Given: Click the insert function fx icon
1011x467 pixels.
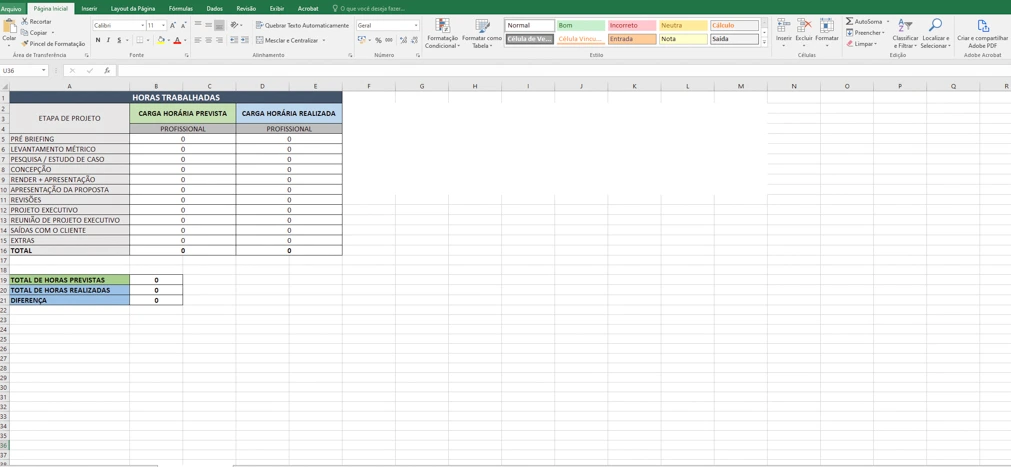Looking at the screenshot, I should tap(107, 71).
